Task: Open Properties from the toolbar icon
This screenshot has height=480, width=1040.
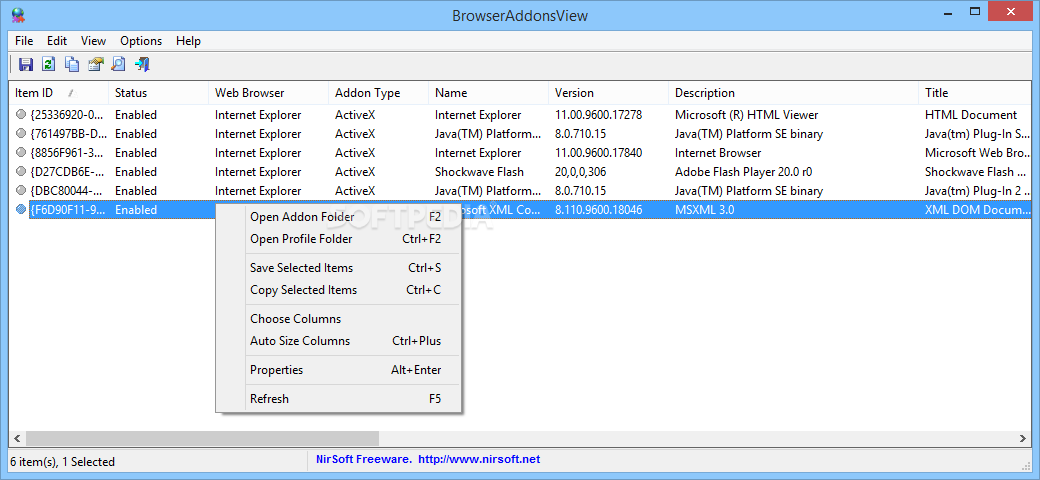Action: pyautogui.click(x=96, y=64)
